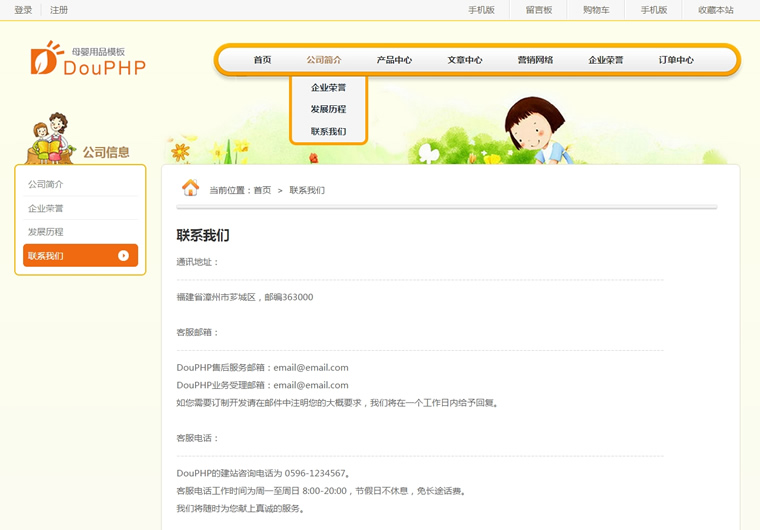760x530 pixels.
Task: Click the DouPHP业务受理邮箱 email line
Action: [262, 385]
